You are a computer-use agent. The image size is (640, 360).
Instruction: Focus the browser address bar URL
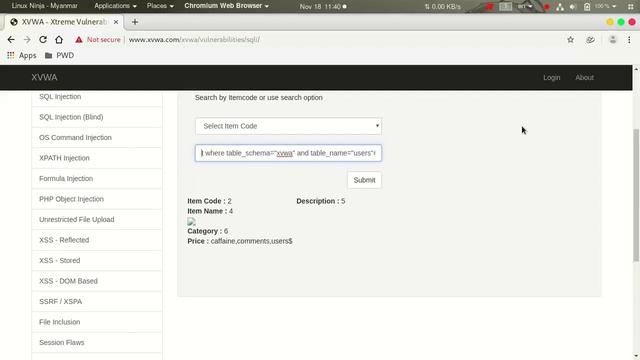pos(194,40)
